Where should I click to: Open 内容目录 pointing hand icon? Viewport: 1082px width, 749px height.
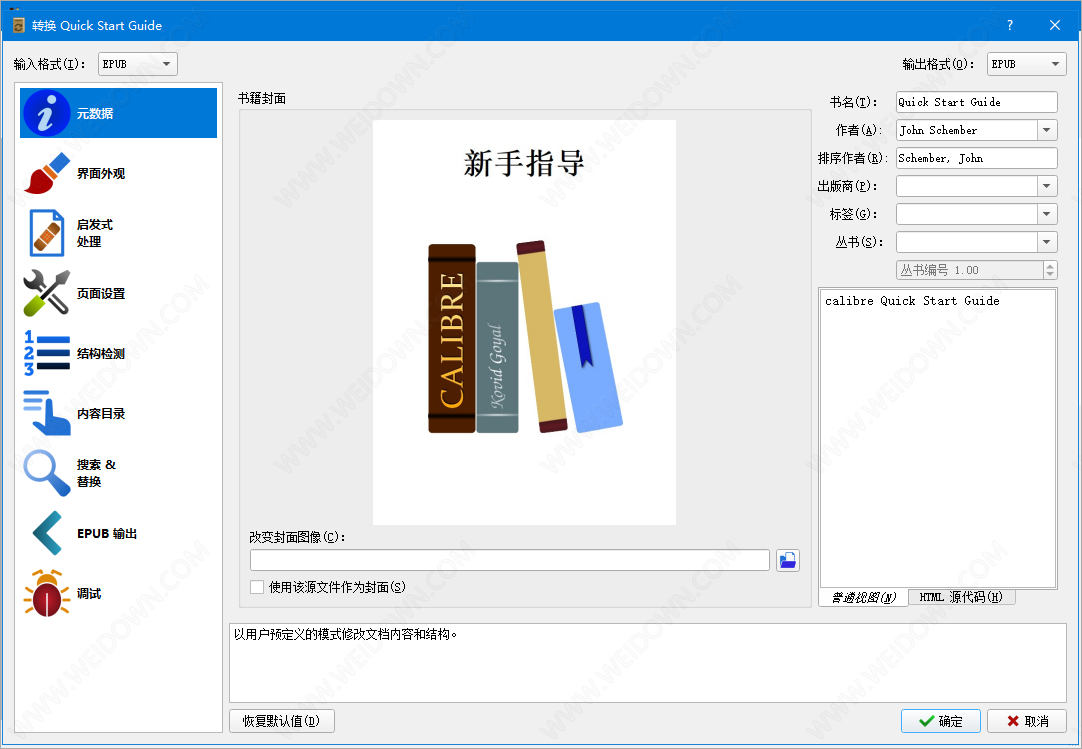coord(46,413)
